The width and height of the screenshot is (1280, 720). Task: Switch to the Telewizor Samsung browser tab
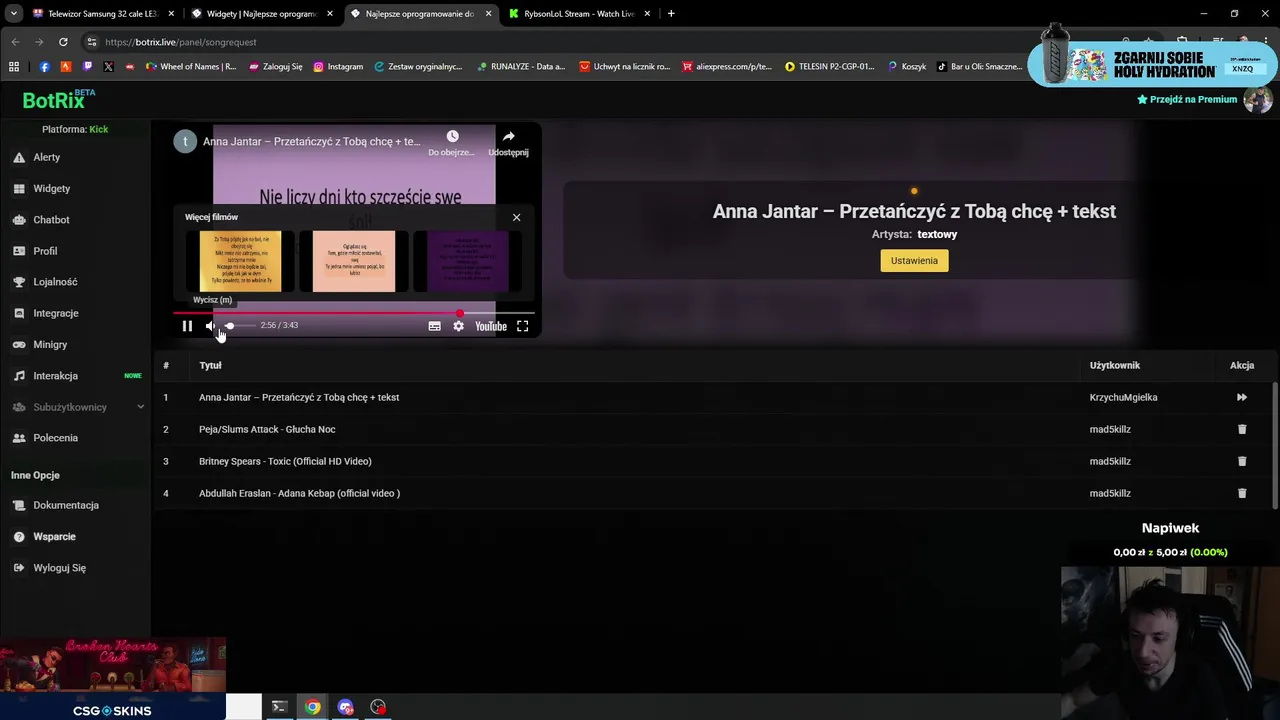103,14
